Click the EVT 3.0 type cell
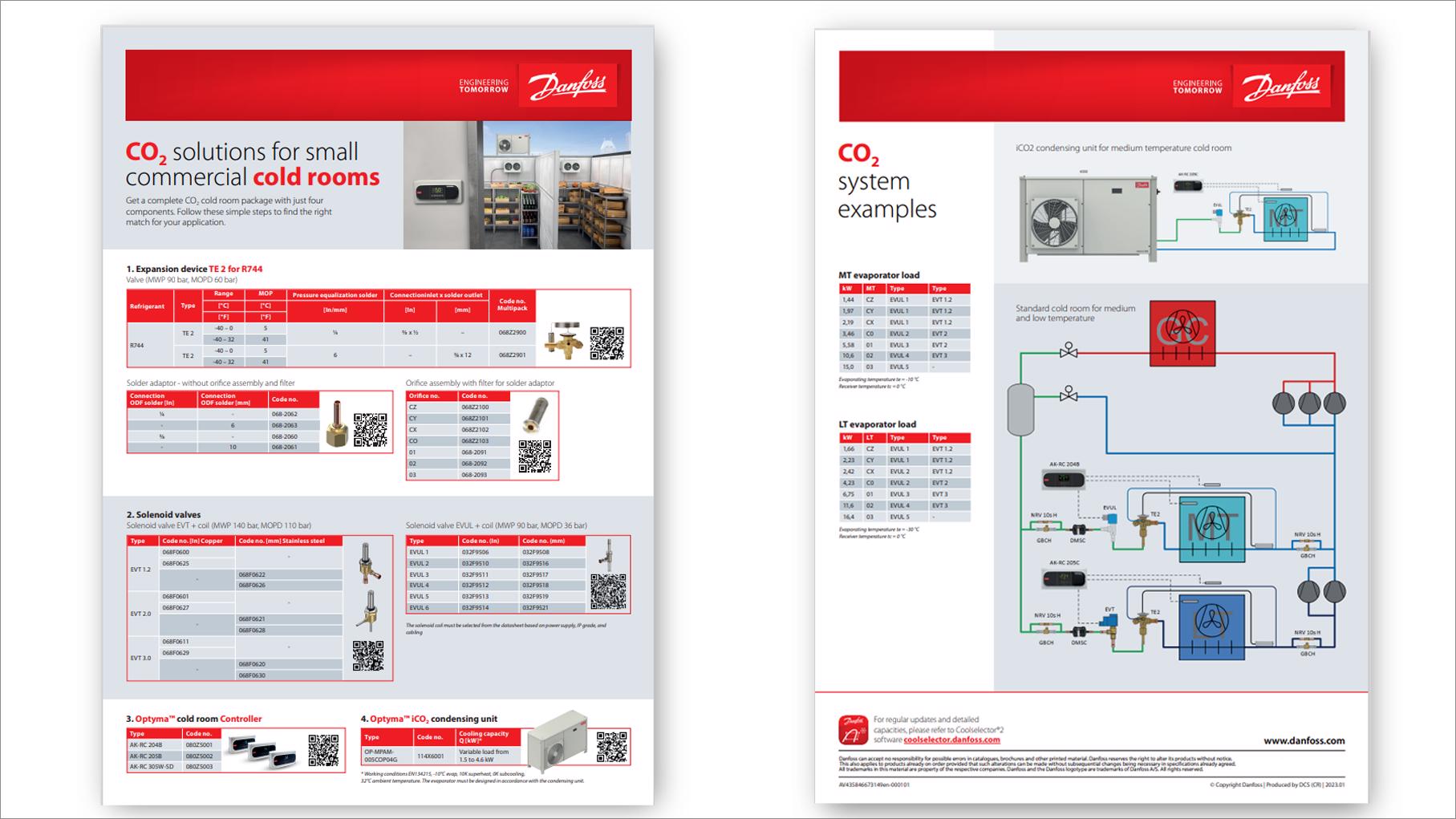This screenshot has height=819, width=1456. tap(143, 659)
